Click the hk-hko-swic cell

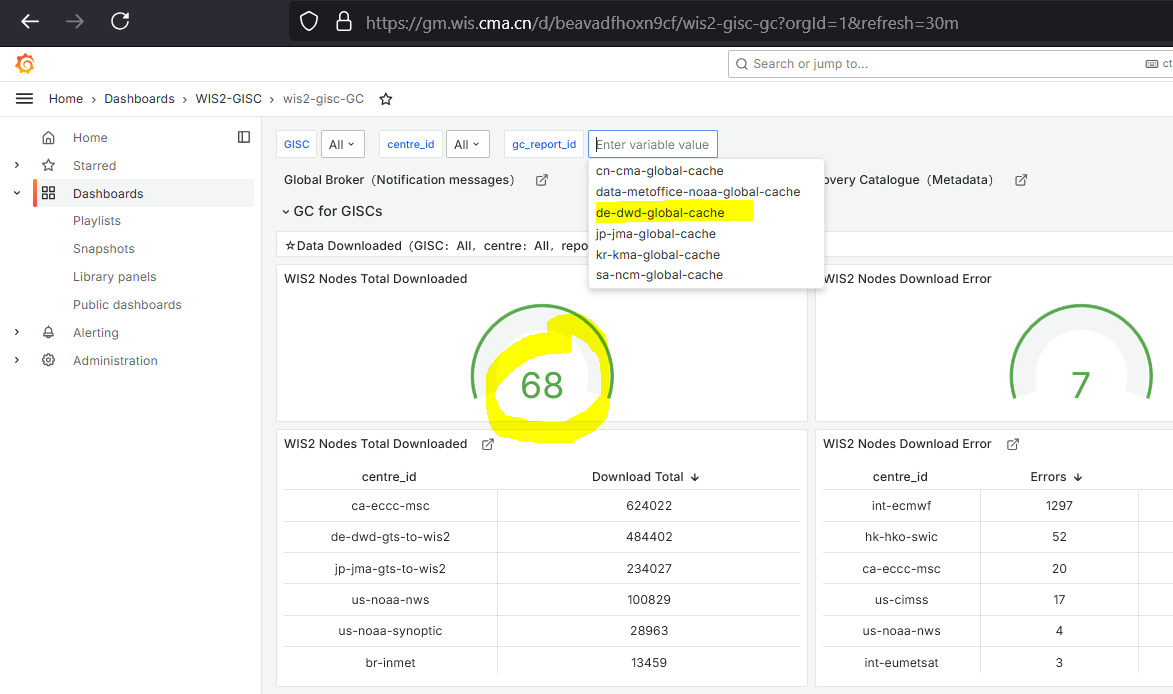click(x=901, y=537)
